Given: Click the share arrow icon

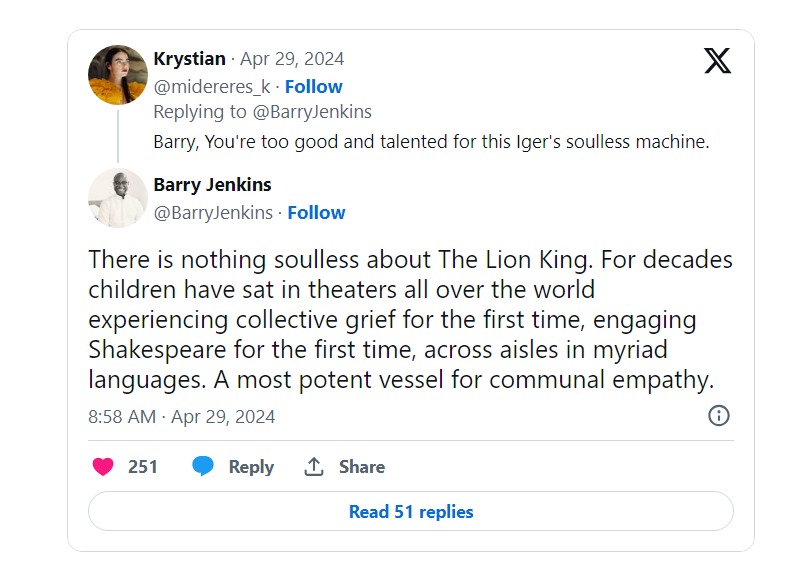Looking at the screenshot, I should pos(314,467).
